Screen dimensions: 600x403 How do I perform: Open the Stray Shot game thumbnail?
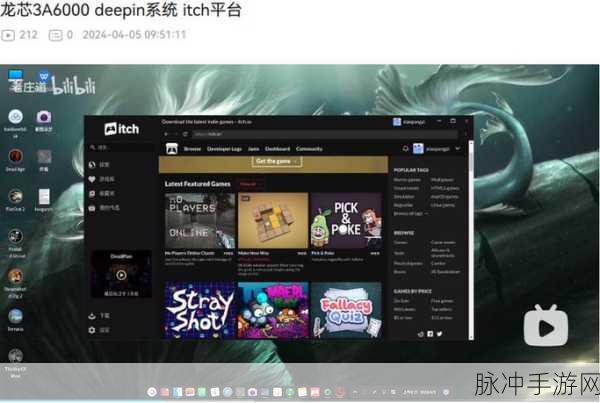199,310
